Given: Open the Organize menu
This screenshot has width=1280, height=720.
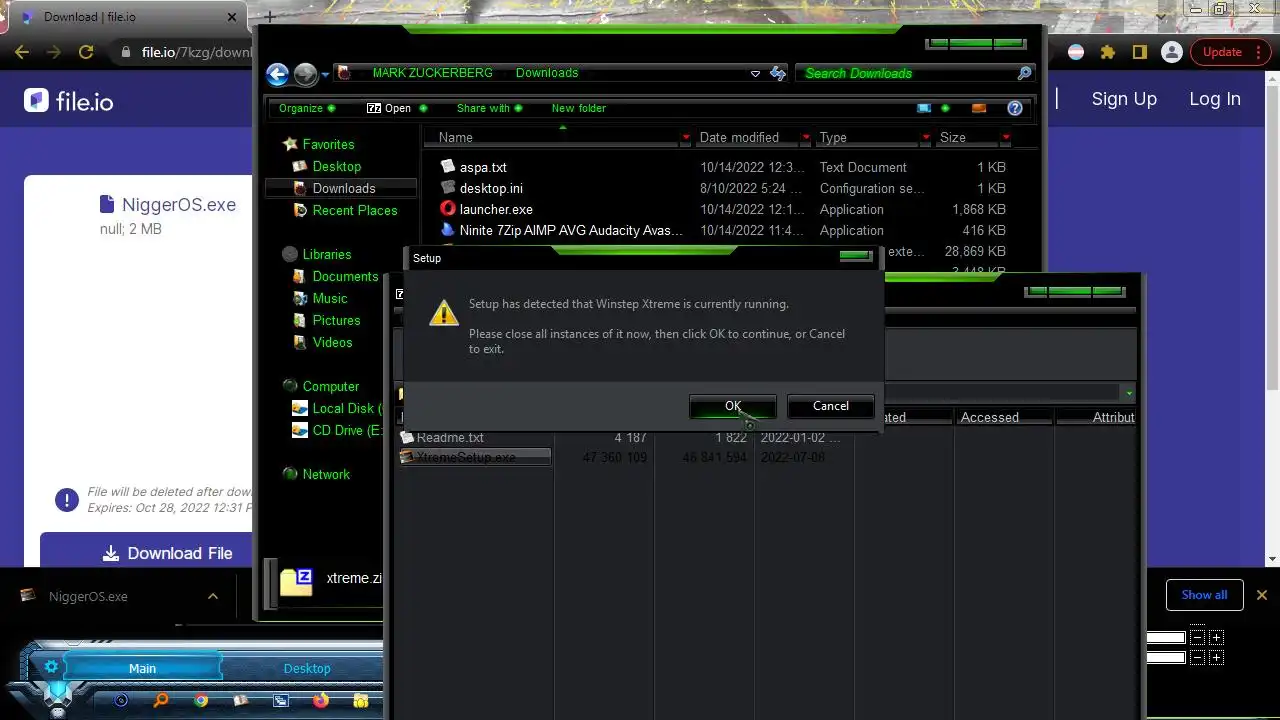Looking at the screenshot, I should [x=307, y=108].
